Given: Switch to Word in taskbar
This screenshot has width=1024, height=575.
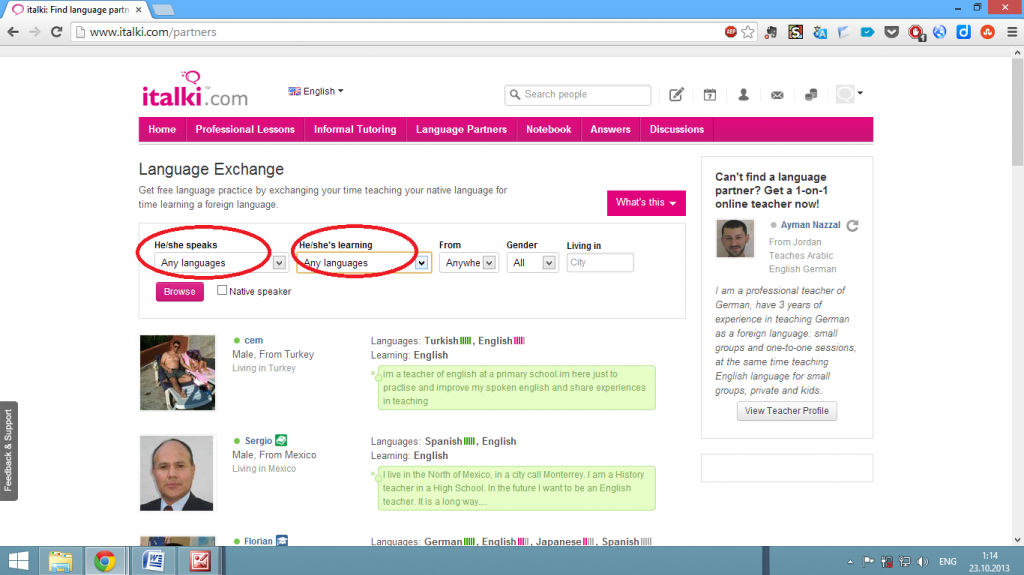Looking at the screenshot, I should (153, 561).
